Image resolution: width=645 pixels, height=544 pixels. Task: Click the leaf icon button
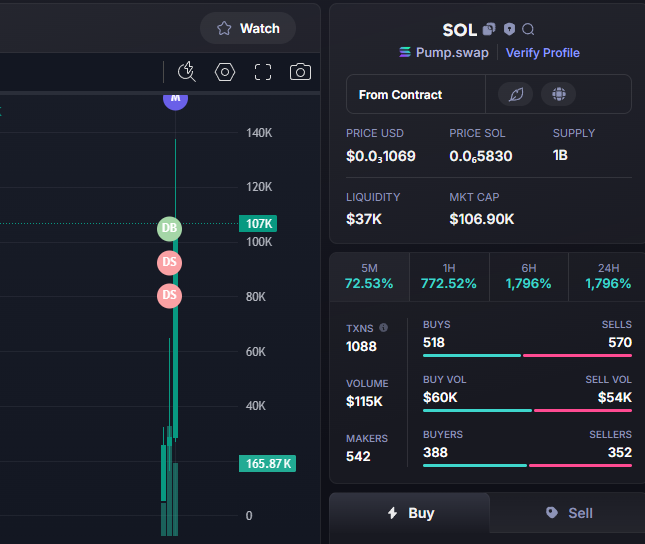click(x=515, y=94)
